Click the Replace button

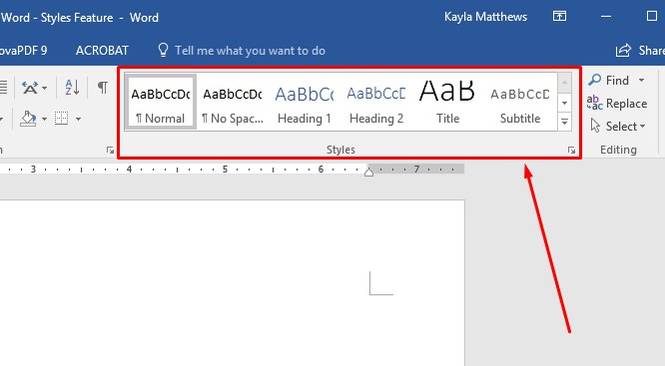click(617, 103)
